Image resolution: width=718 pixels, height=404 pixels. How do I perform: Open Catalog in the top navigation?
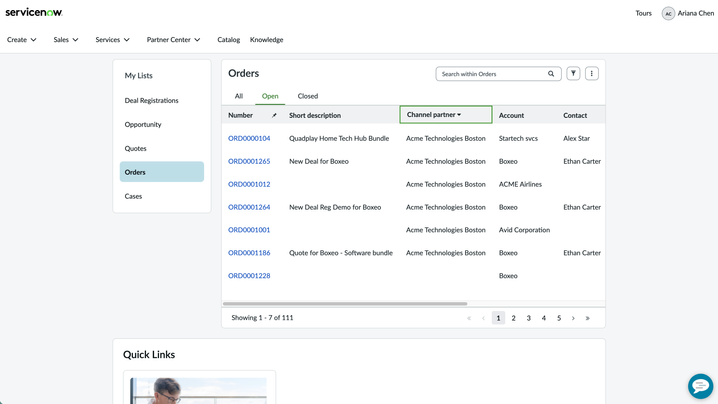pos(228,40)
